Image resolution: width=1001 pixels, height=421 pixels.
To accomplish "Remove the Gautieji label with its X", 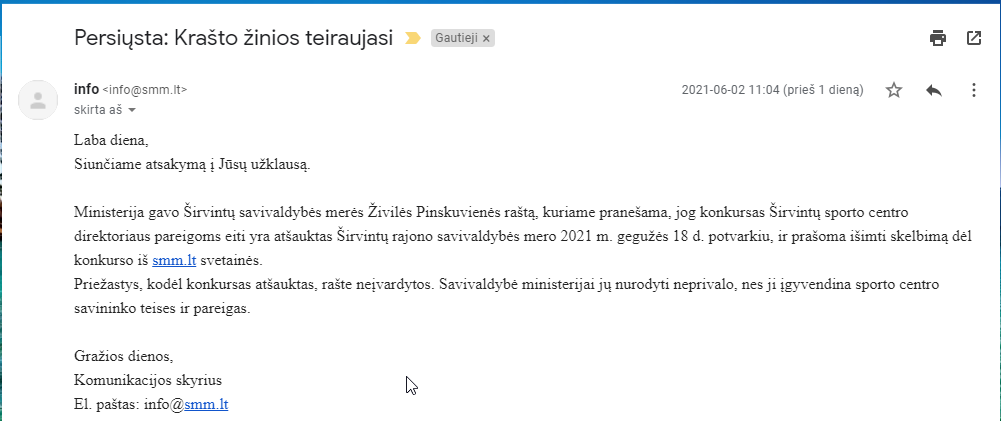I will click(487, 39).
